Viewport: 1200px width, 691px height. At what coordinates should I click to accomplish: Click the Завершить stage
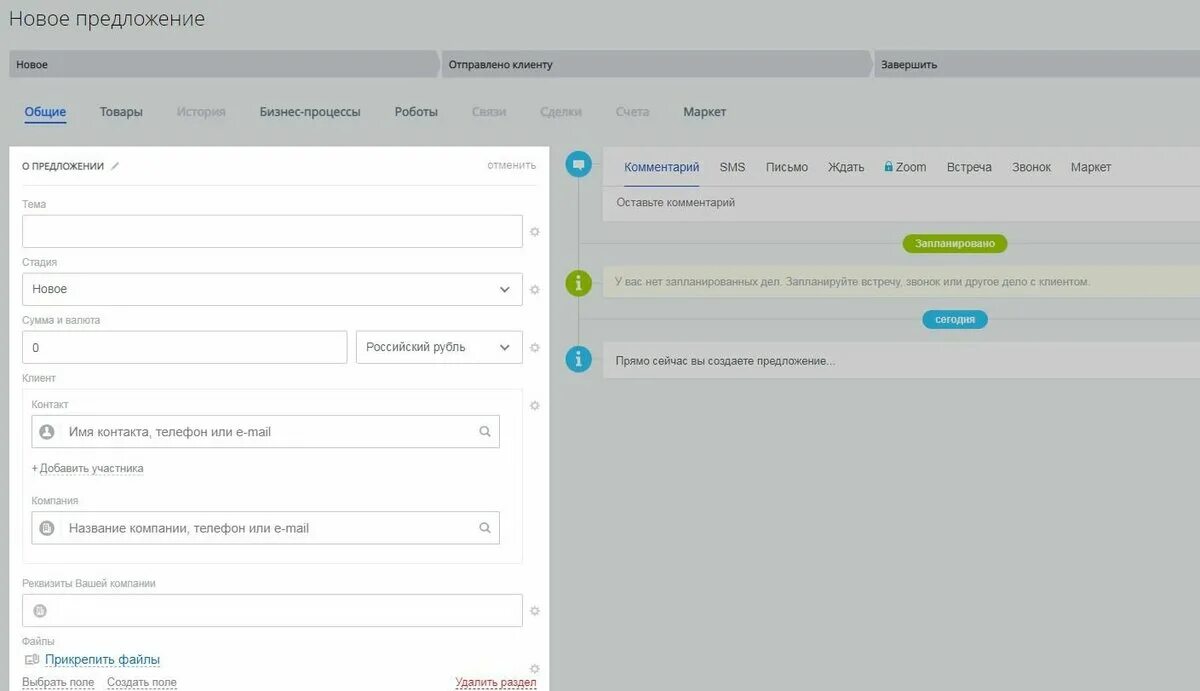(x=1037, y=64)
